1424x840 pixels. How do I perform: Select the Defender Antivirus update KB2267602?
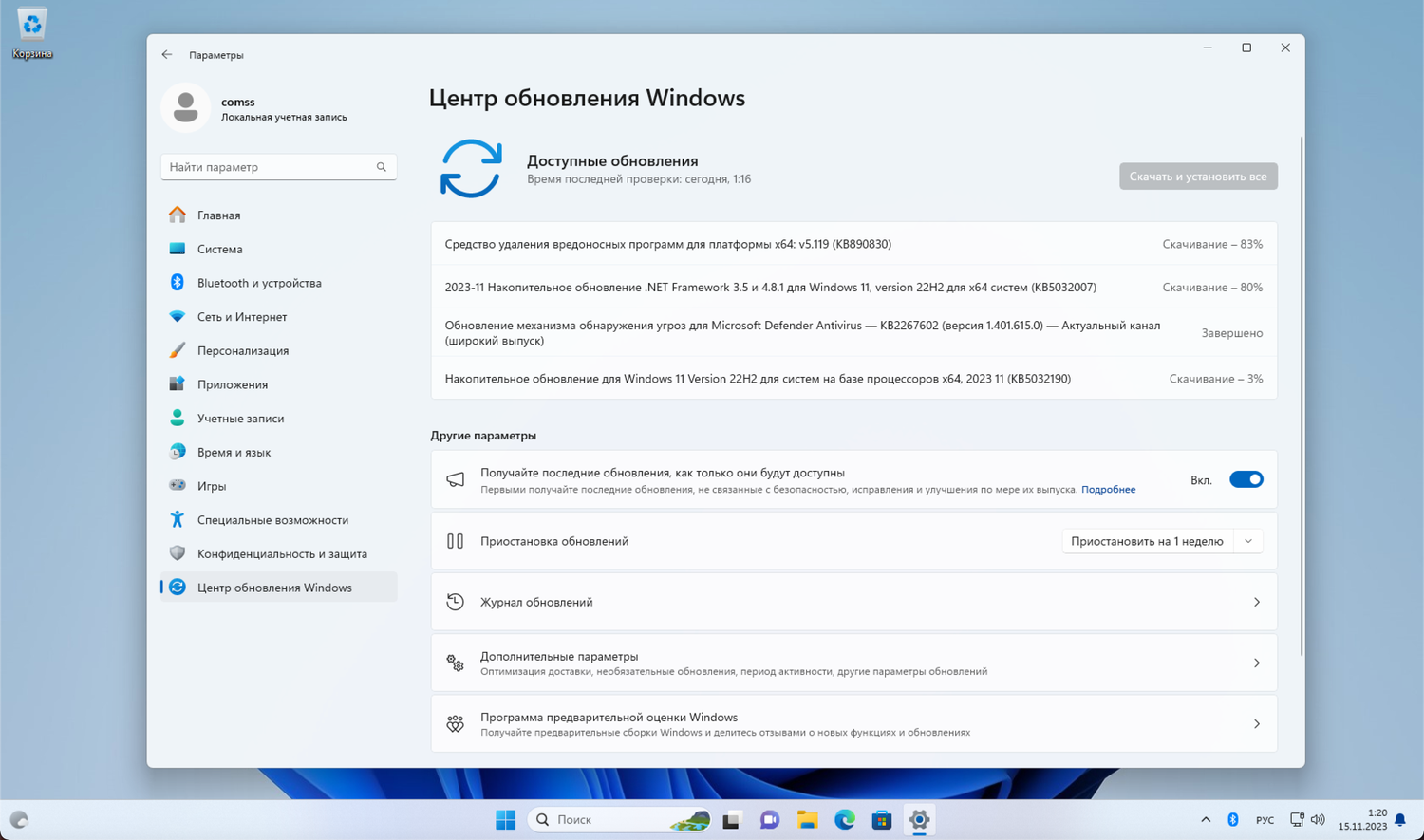(x=853, y=332)
